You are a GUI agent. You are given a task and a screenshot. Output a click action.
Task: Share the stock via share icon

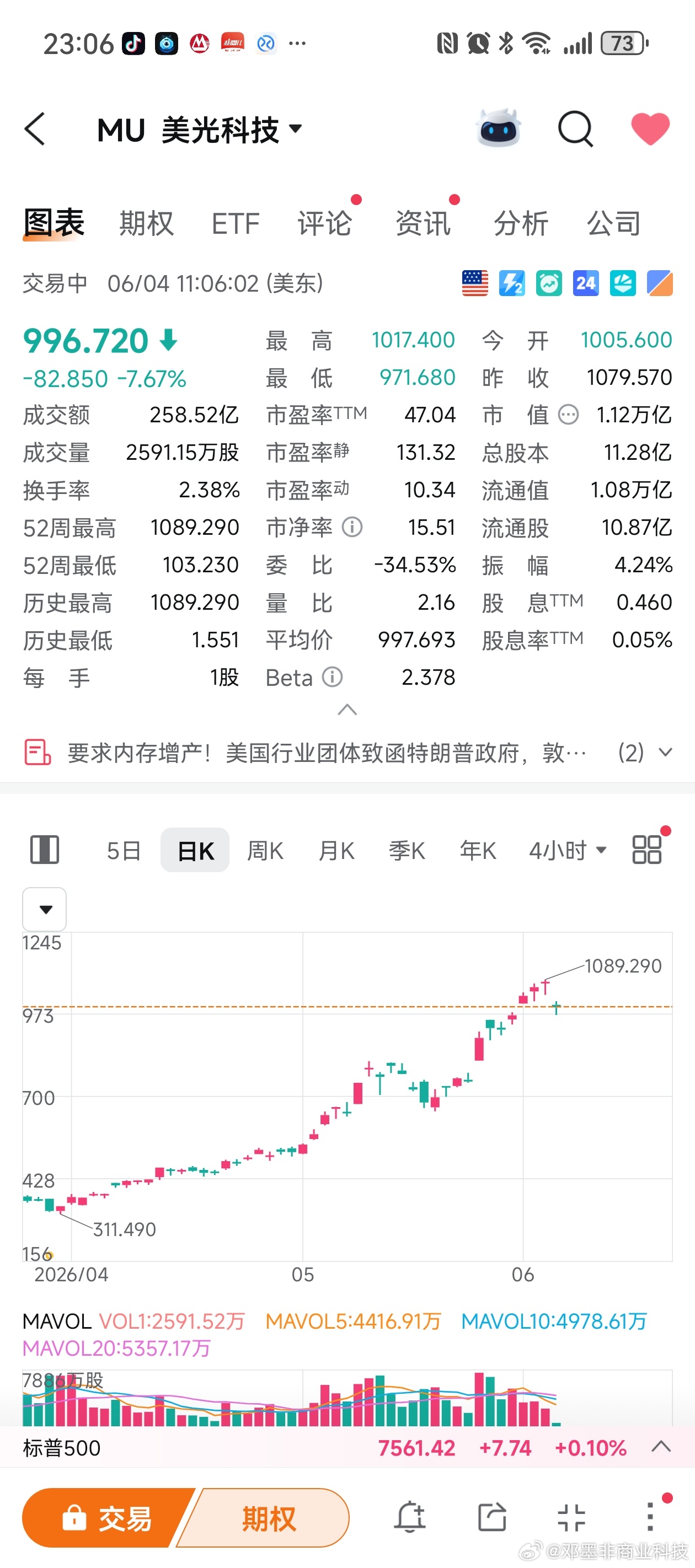(491, 1517)
